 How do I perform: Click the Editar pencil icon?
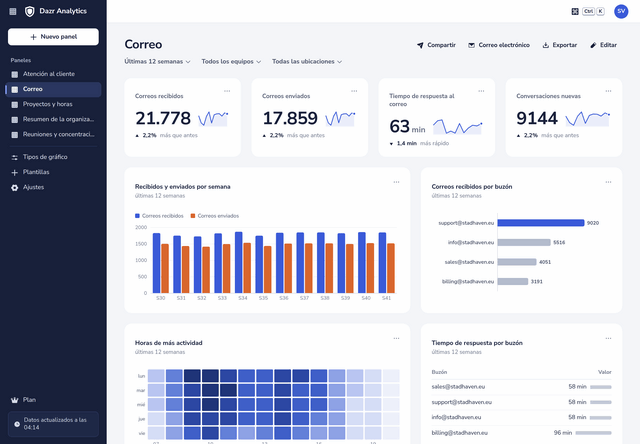[593, 45]
